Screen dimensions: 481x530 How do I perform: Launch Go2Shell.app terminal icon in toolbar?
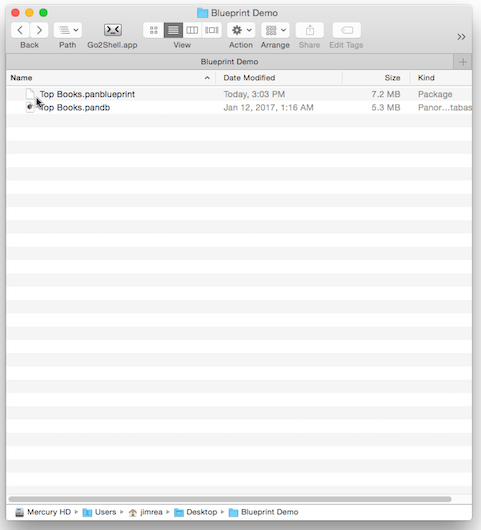[x=113, y=30]
